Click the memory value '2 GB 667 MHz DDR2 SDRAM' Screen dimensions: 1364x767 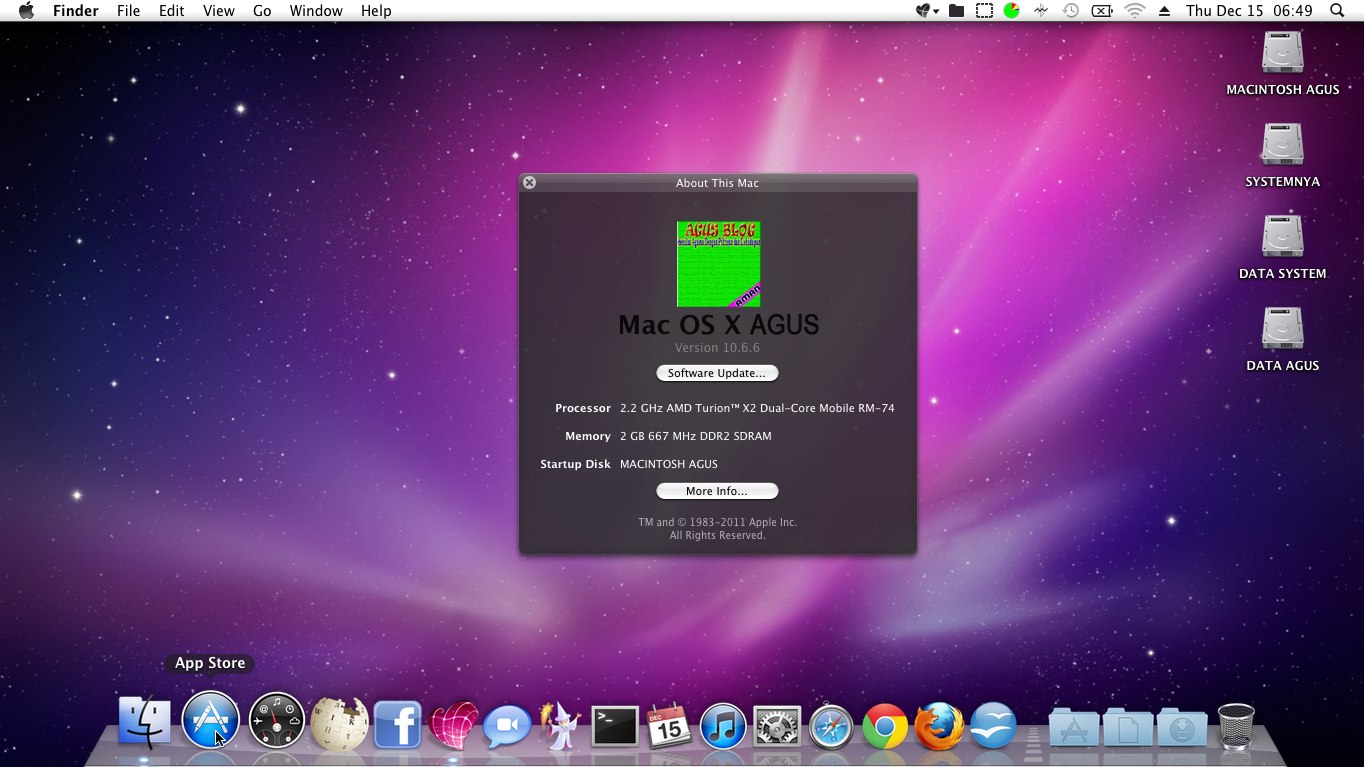click(x=696, y=436)
